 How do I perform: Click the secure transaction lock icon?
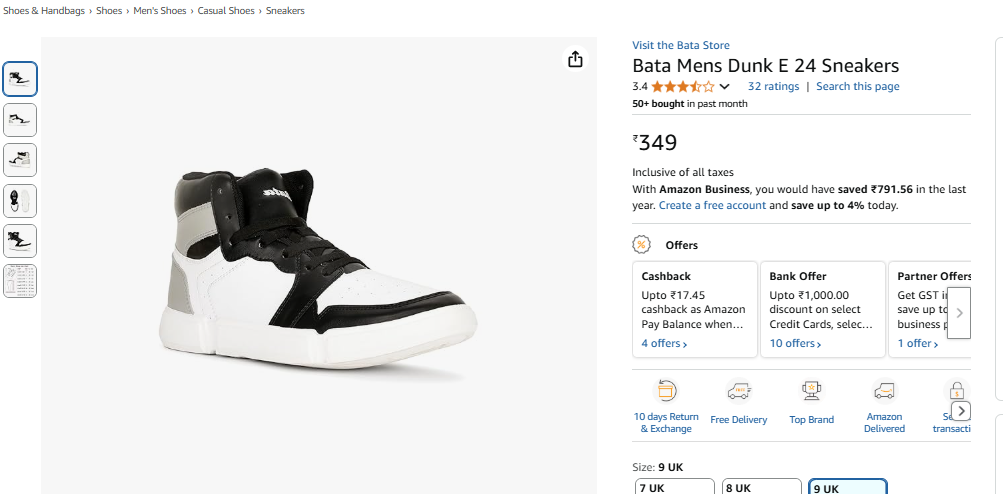coord(956,390)
